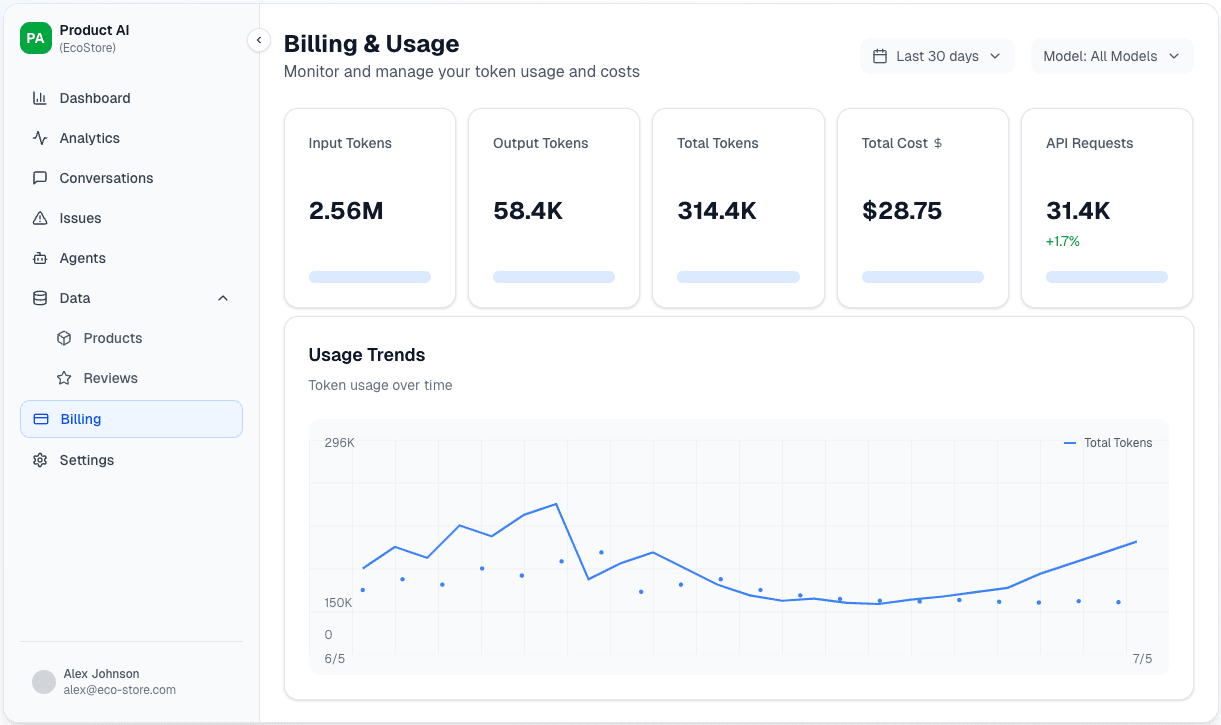
Task: Navigate to Dashboard in the sidebar menu
Action: (x=96, y=98)
